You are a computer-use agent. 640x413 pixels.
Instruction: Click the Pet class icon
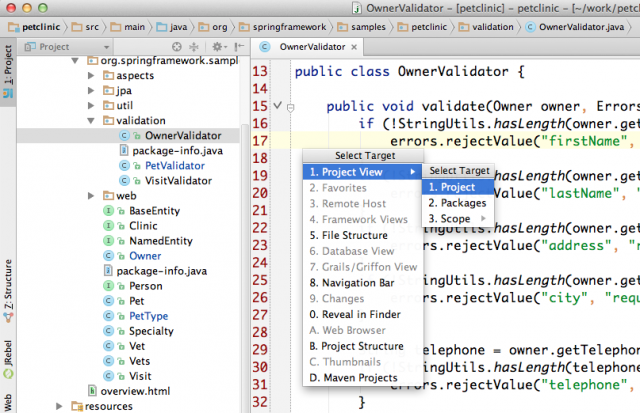108,301
